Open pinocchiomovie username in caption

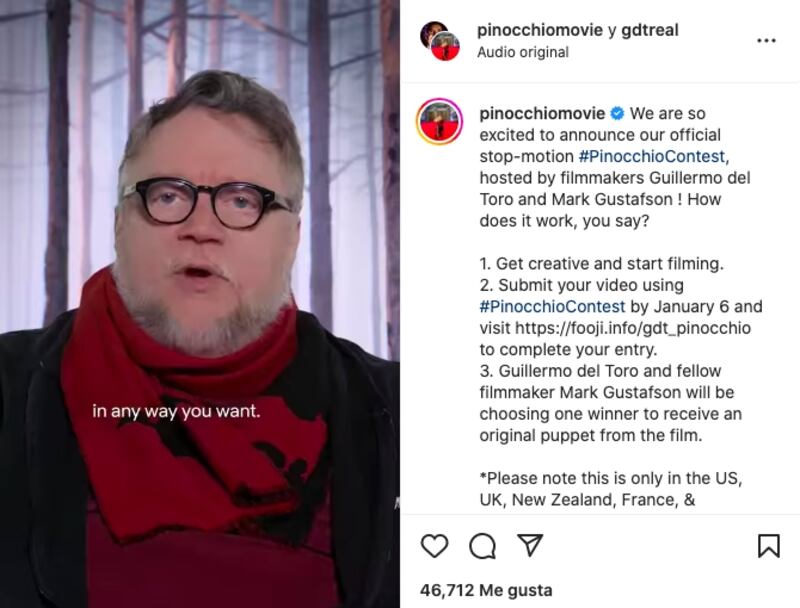click(542, 113)
